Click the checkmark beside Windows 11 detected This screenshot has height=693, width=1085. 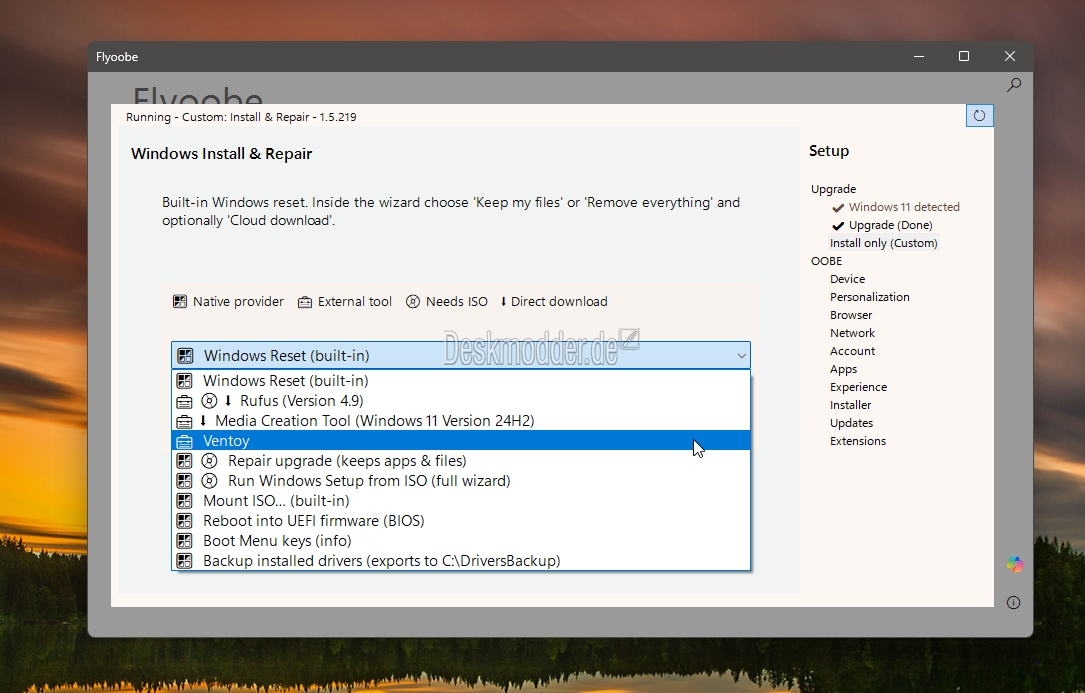click(838, 207)
